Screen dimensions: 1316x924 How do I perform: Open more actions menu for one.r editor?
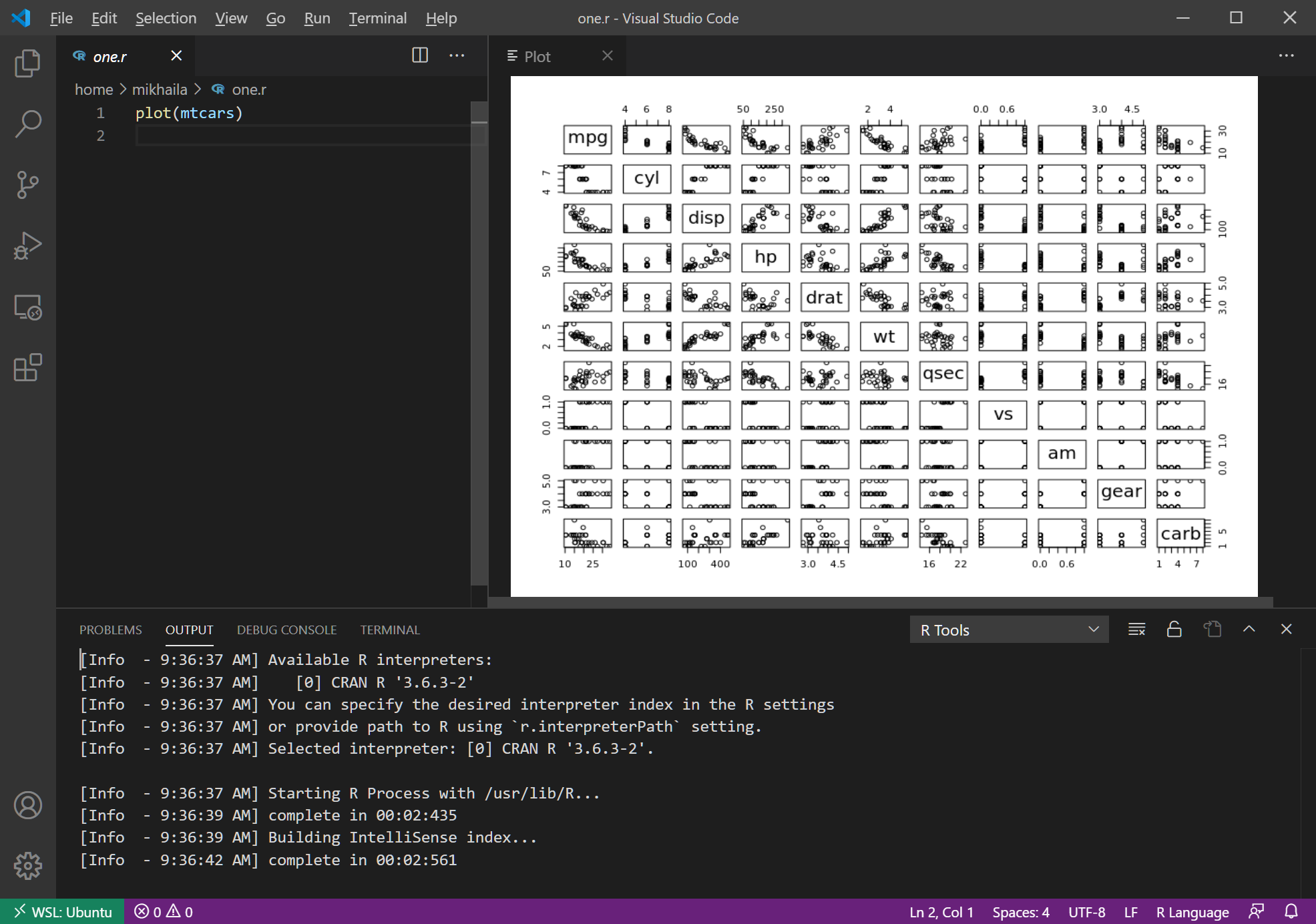(x=457, y=55)
